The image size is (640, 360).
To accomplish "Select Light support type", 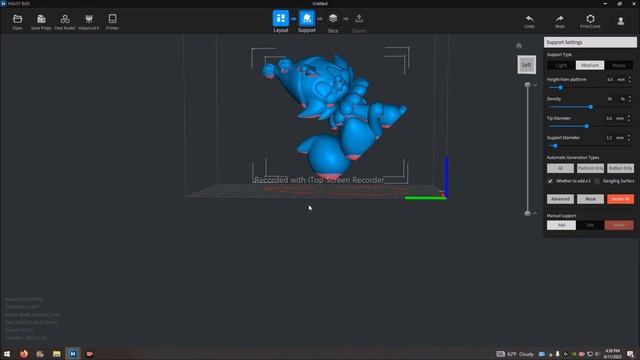I will click(x=561, y=65).
